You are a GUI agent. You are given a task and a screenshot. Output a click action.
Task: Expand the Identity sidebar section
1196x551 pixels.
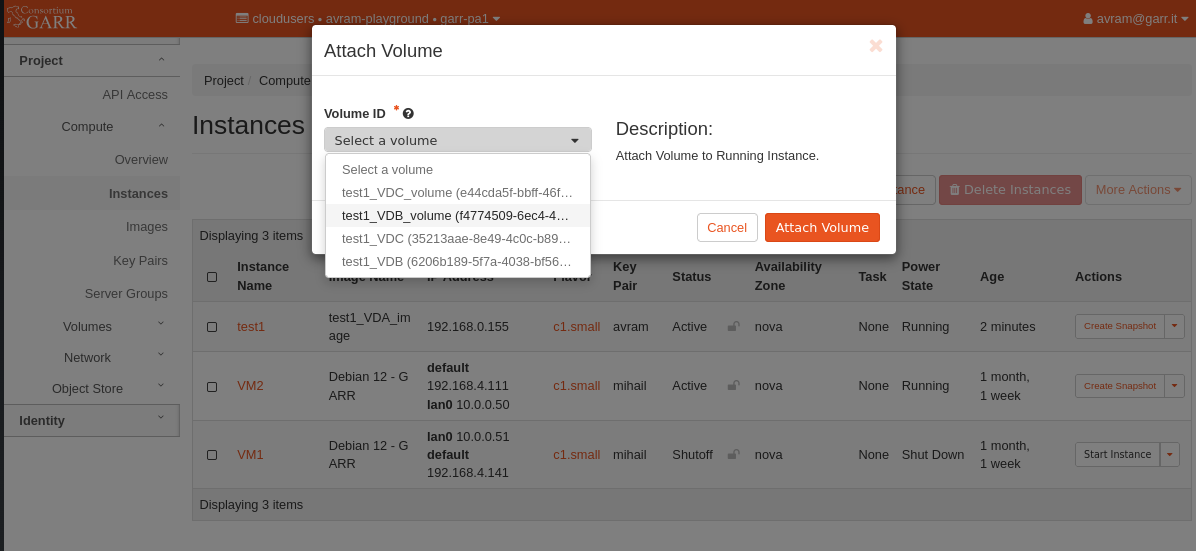(x=92, y=420)
